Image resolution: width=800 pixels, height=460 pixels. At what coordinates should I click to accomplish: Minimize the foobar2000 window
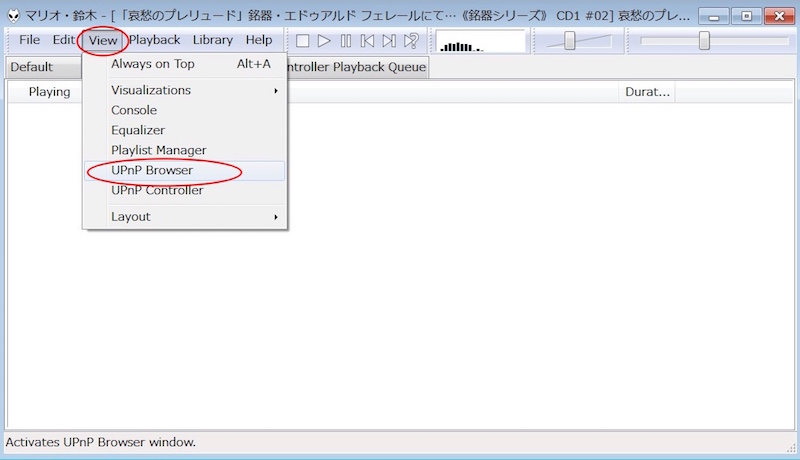coord(714,16)
